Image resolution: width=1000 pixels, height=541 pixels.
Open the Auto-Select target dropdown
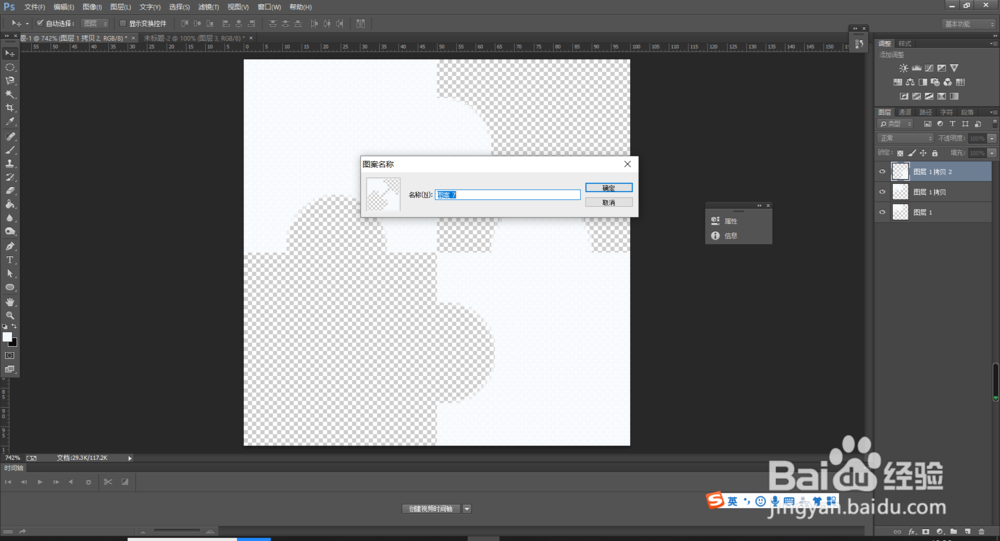96,23
